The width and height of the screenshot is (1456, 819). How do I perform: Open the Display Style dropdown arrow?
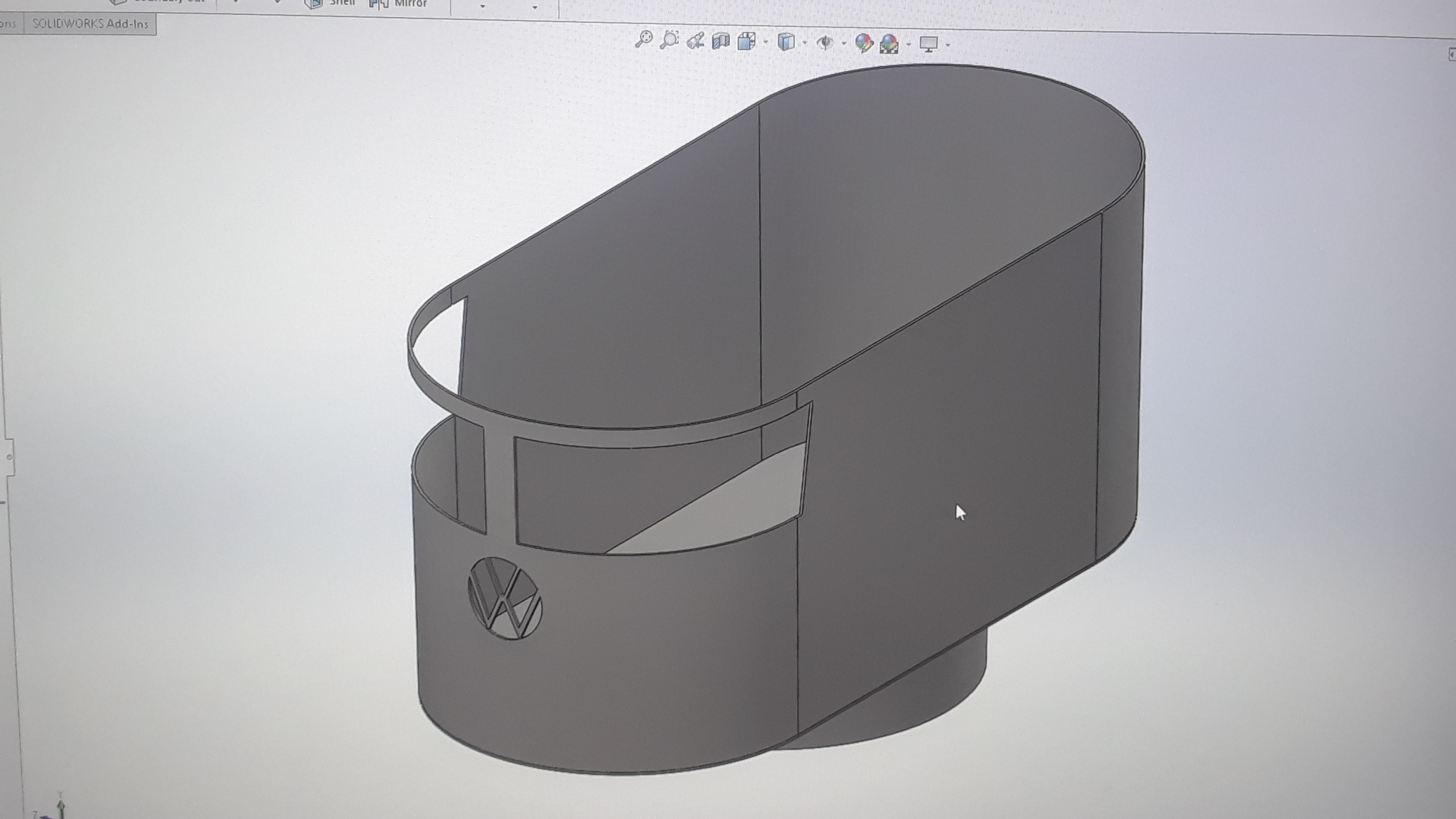tap(805, 43)
